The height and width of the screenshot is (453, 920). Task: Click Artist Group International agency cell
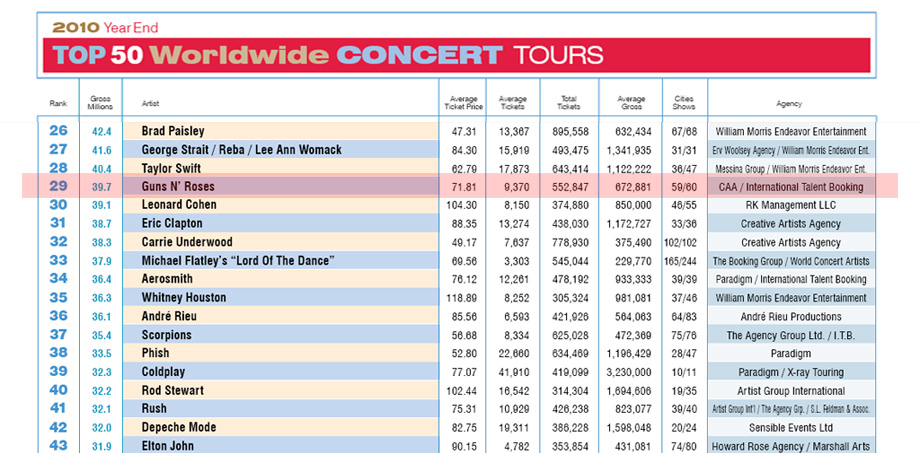point(791,391)
